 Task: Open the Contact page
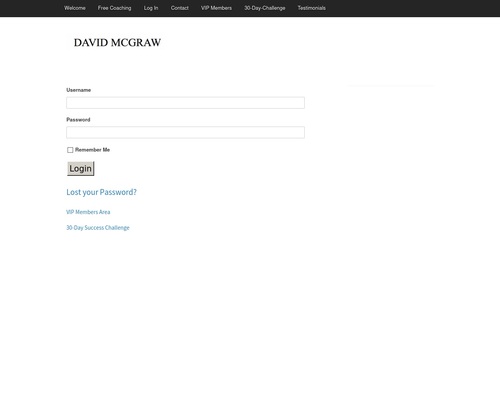coord(180,8)
